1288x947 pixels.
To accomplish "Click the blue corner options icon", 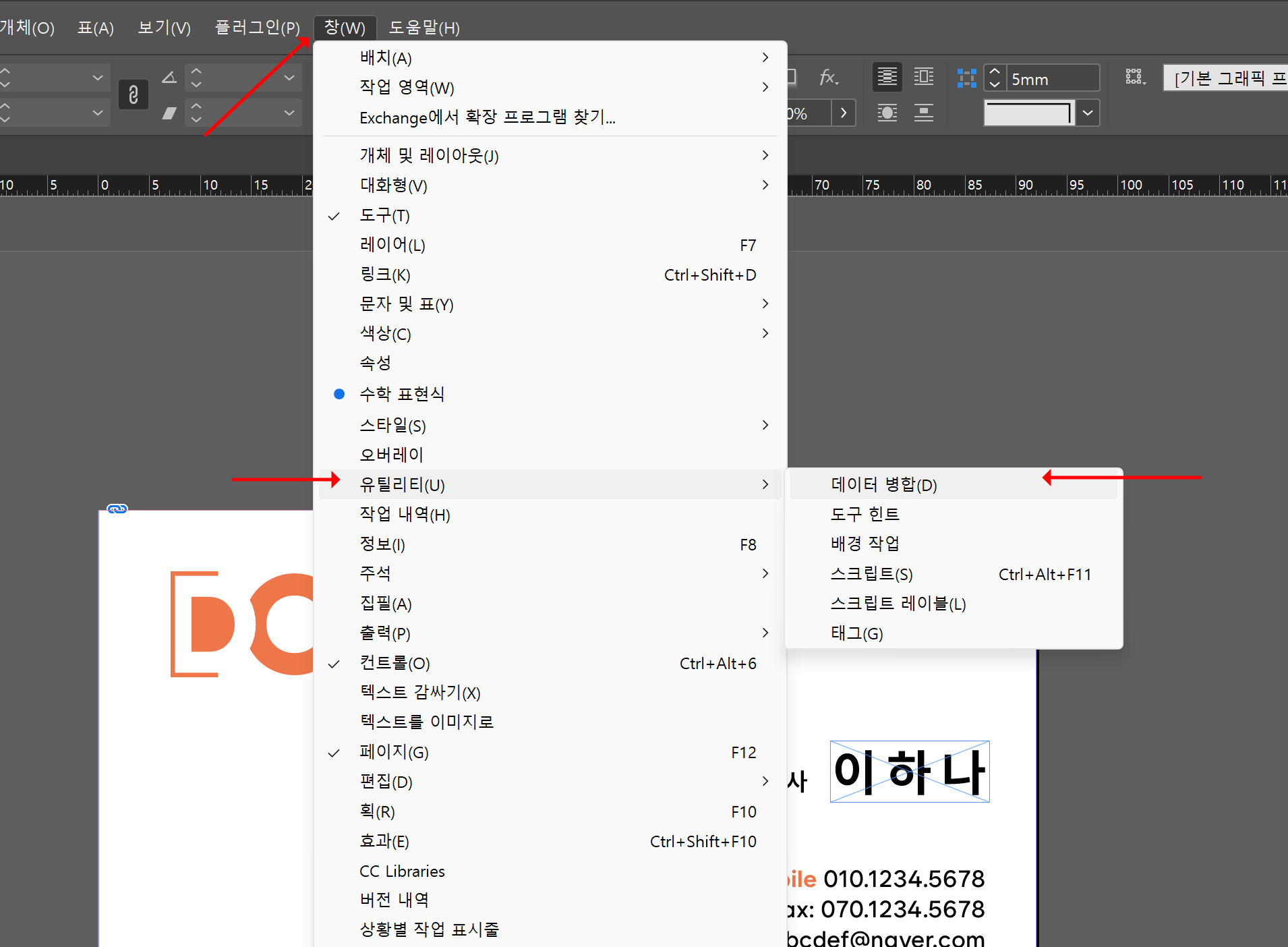I will pyautogui.click(x=967, y=78).
